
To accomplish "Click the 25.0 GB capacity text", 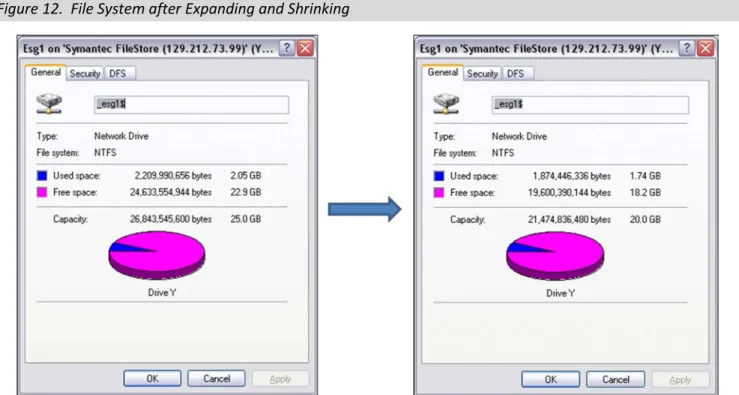I will [246, 219].
